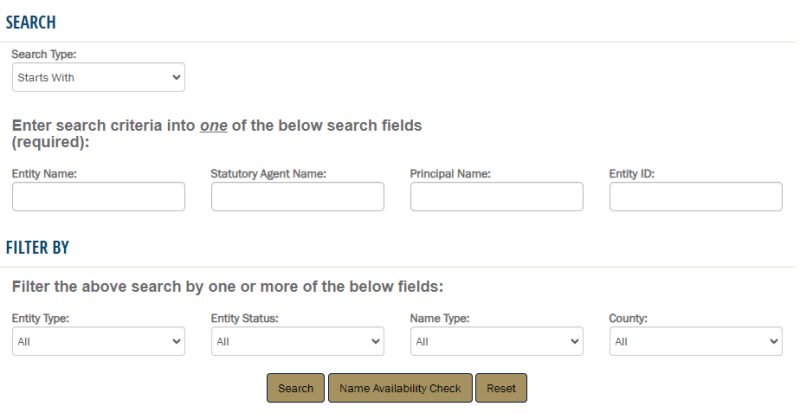Image resolution: width=800 pixels, height=413 pixels.
Task: Click the 'Entity Status:' label
Action: click(x=244, y=318)
